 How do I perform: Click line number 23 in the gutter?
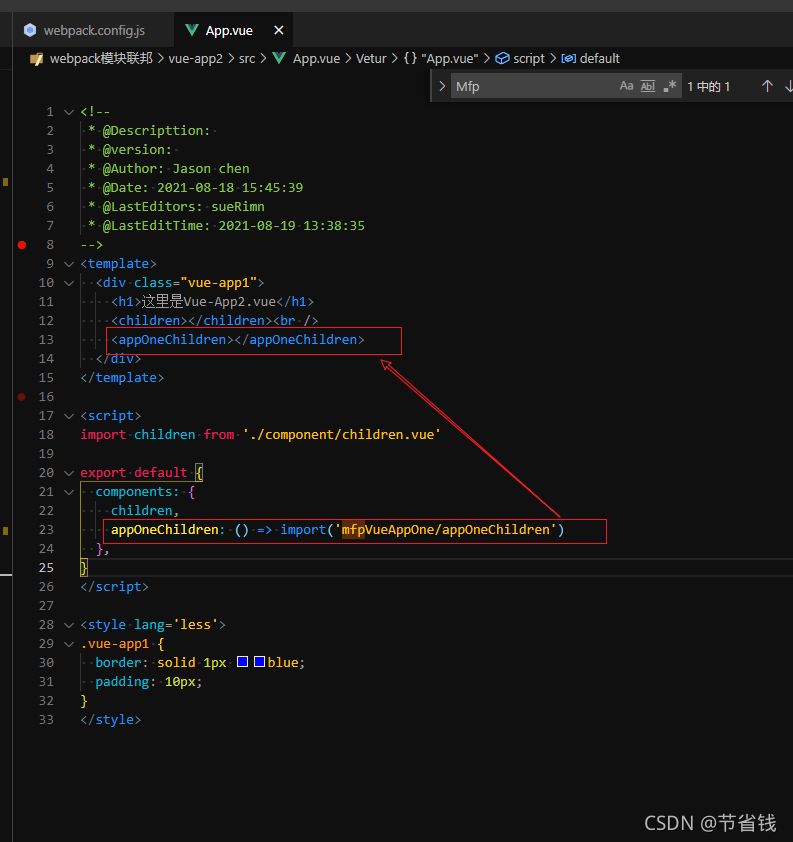[x=46, y=529]
